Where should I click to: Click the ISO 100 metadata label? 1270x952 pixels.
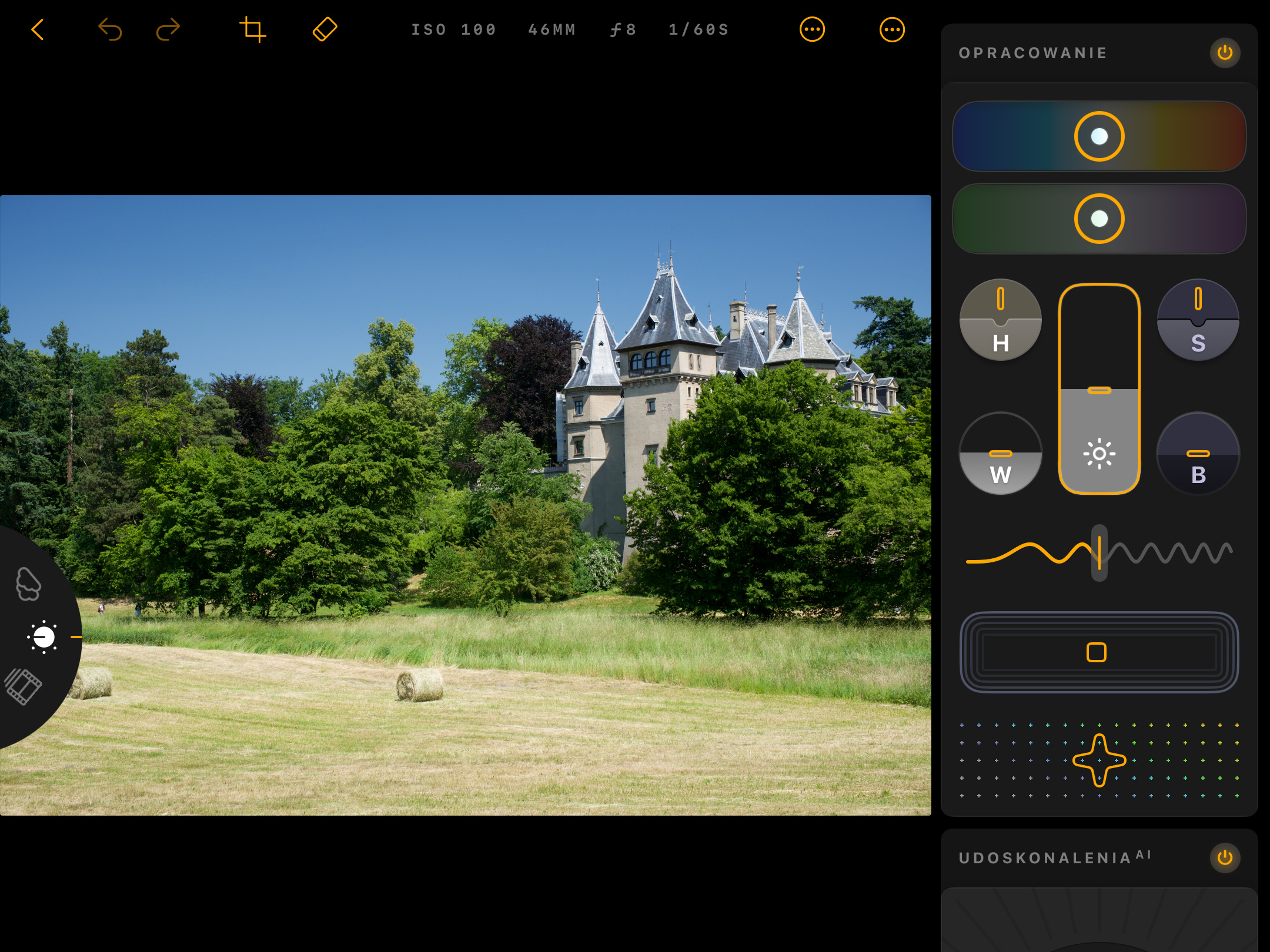click(453, 29)
